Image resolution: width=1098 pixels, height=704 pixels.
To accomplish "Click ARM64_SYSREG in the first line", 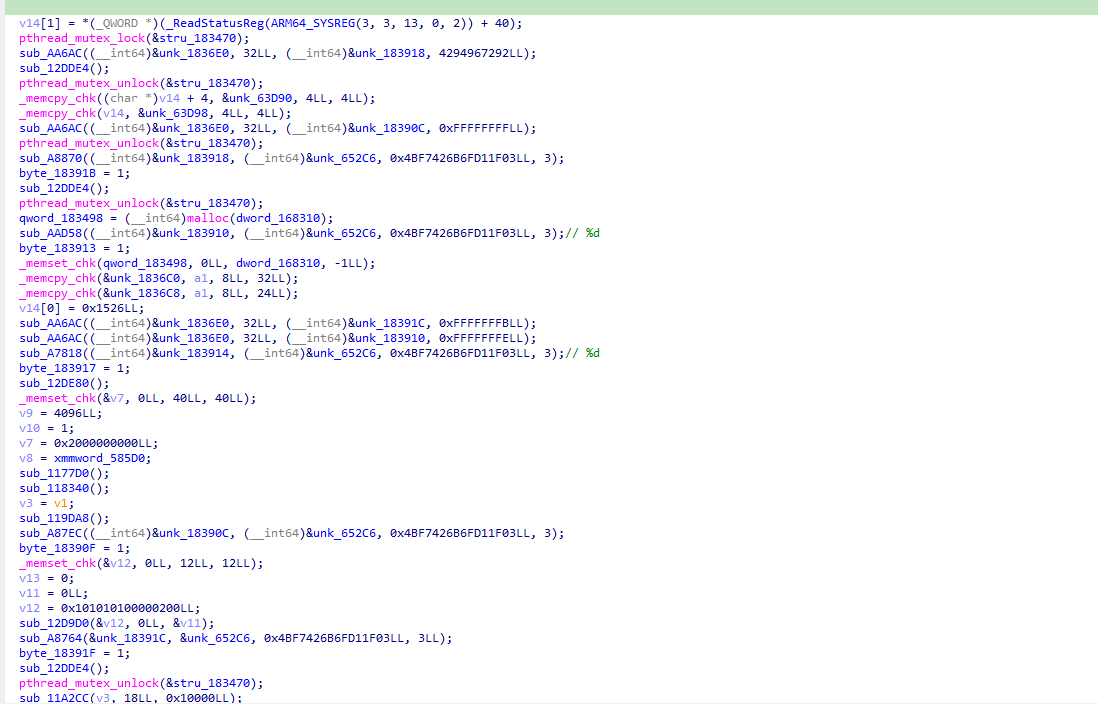I will [x=313, y=23].
